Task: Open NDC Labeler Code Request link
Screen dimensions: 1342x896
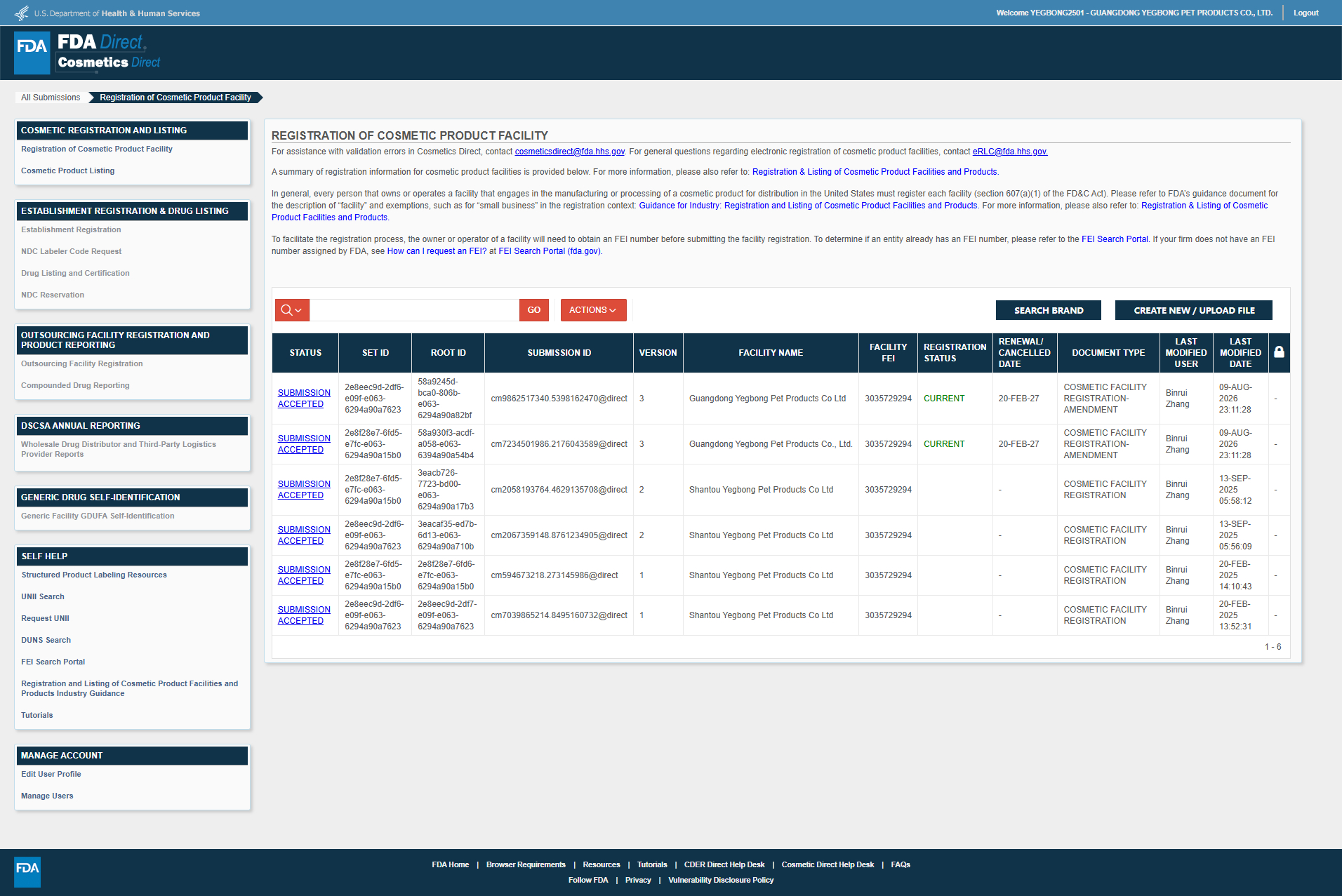Action: [x=71, y=251]
